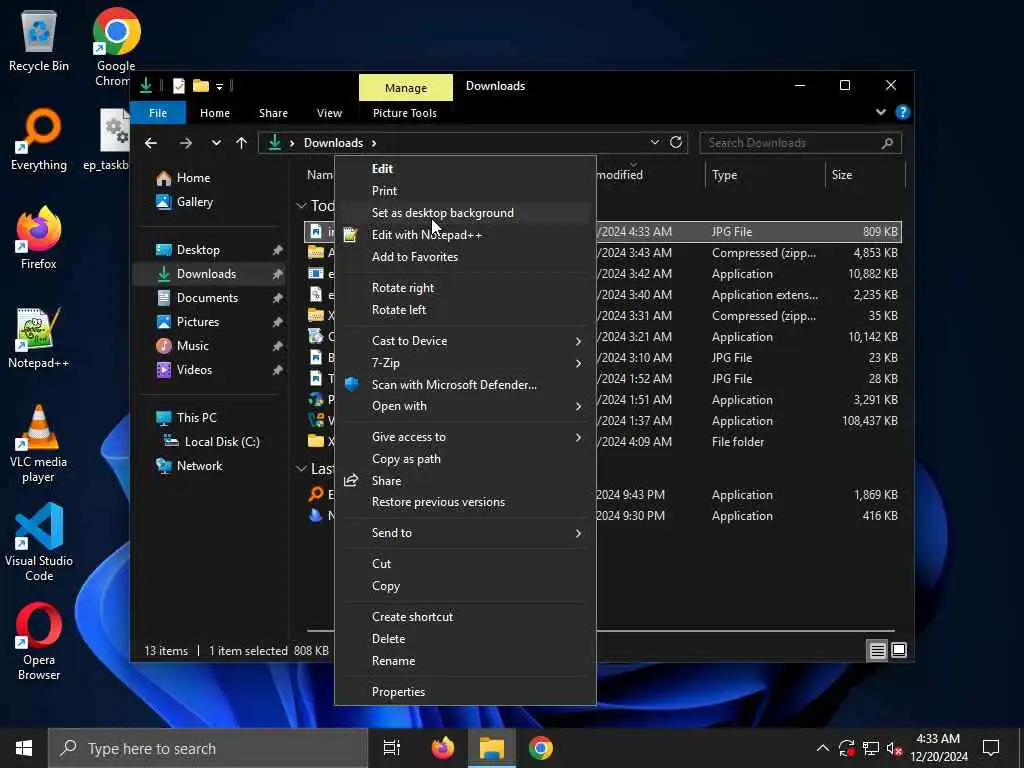Show hidden system tray icons
Viewport: 1024px width, 768px height.
(x=823, y=748)
